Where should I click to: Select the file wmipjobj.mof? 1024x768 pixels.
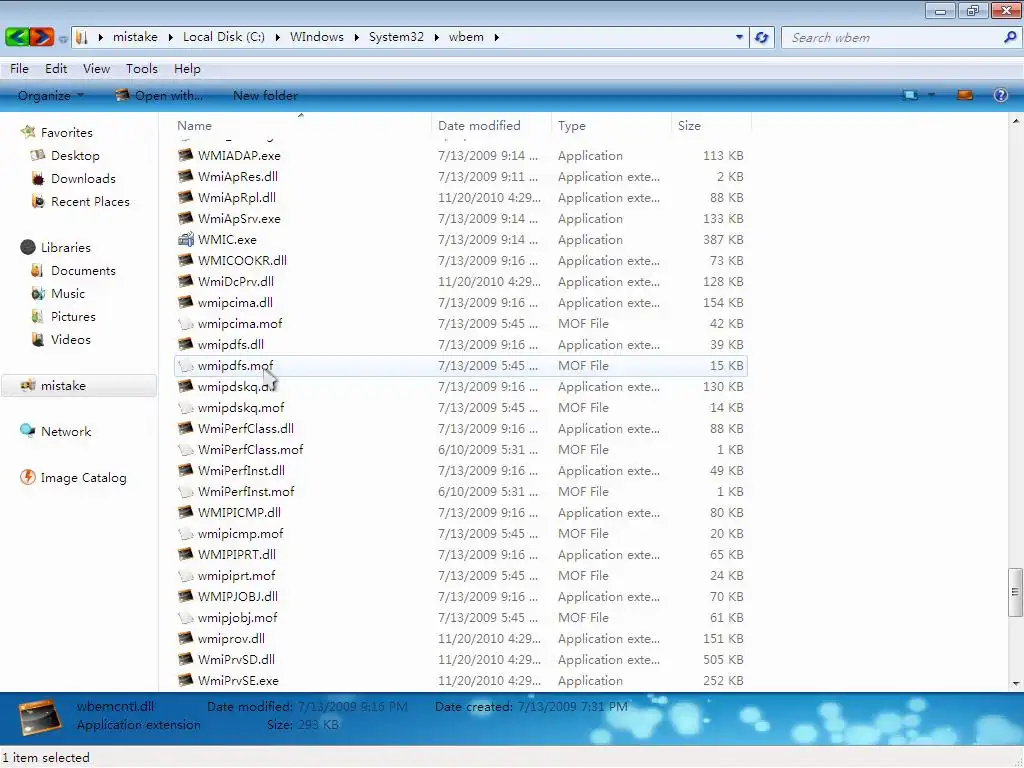click(460, 617)
